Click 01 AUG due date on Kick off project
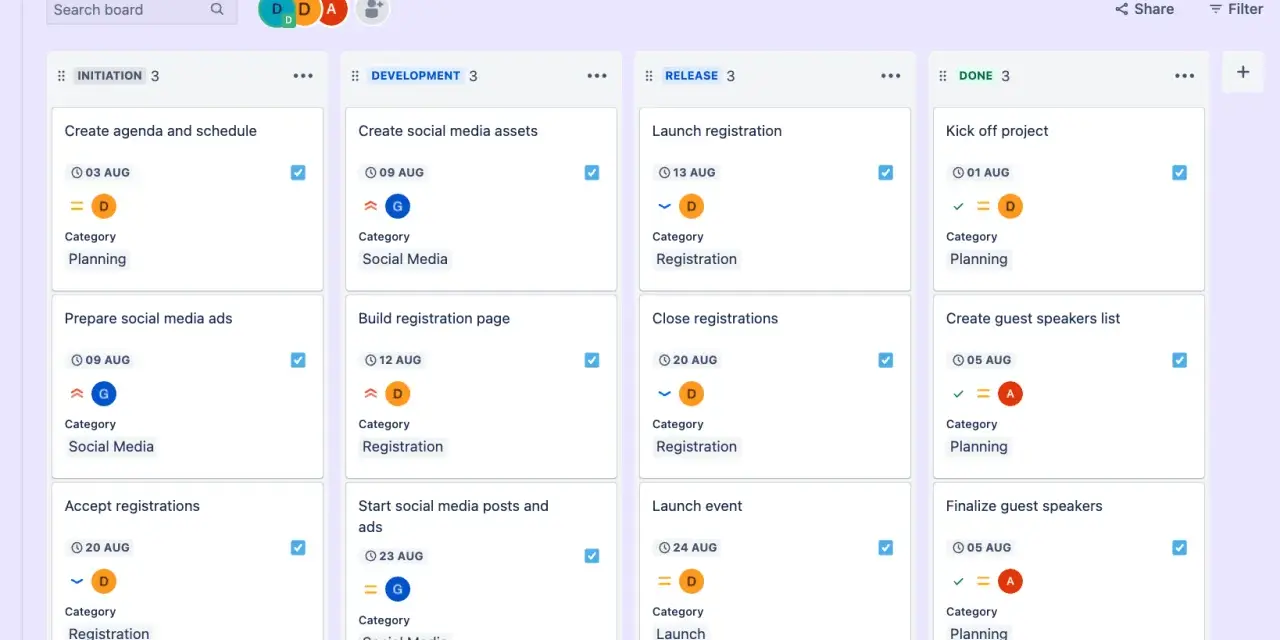Viewport: 1280px width, 640px height. pos(981,172)
